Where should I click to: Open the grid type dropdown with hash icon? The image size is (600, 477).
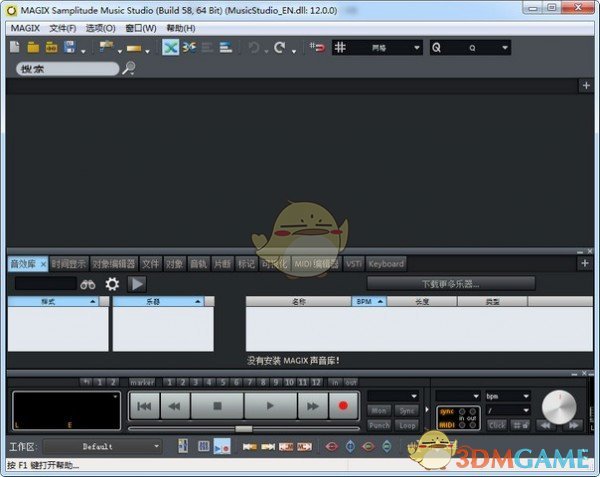point(377,47)
